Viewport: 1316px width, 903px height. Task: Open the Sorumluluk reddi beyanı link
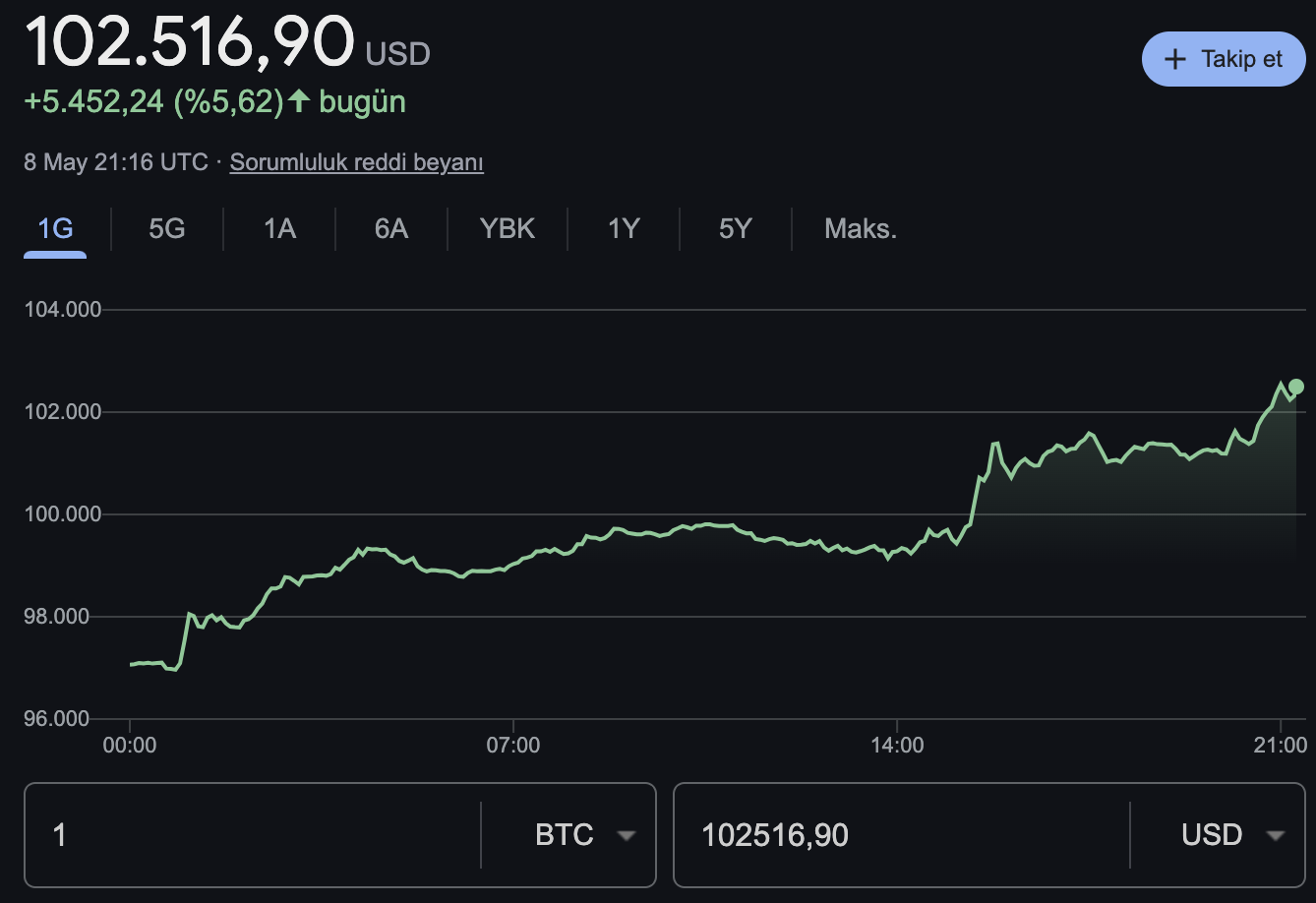coord(356,162)
